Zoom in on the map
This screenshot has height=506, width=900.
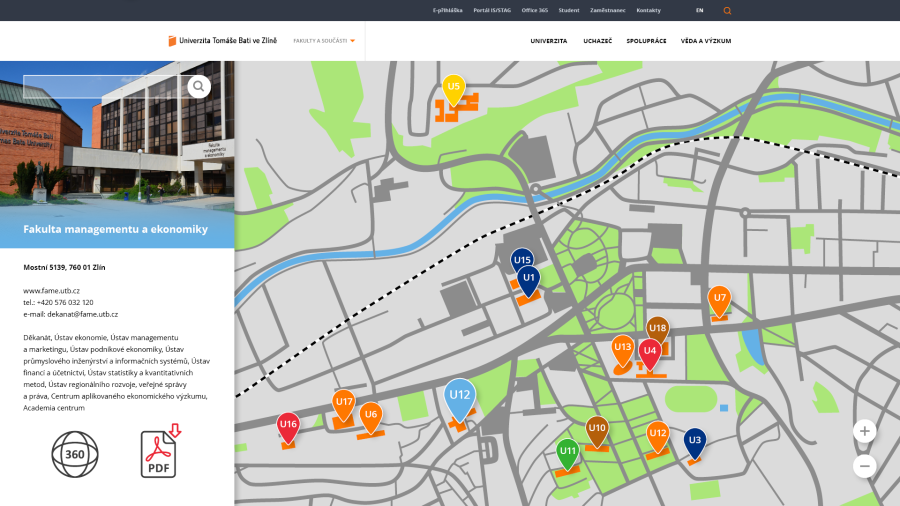[x=865, y=431]
